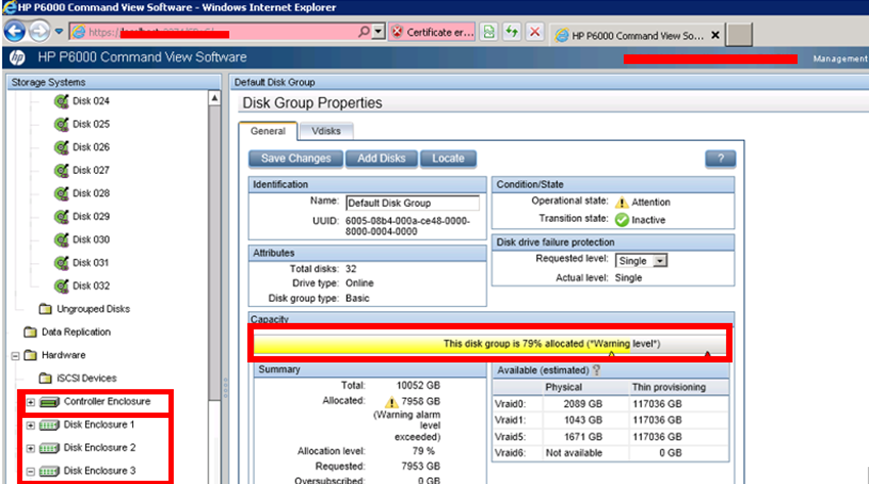Click the Controller Enclosure hardware icon
This screenshot has height=484, width=869.
pos(49,402)
